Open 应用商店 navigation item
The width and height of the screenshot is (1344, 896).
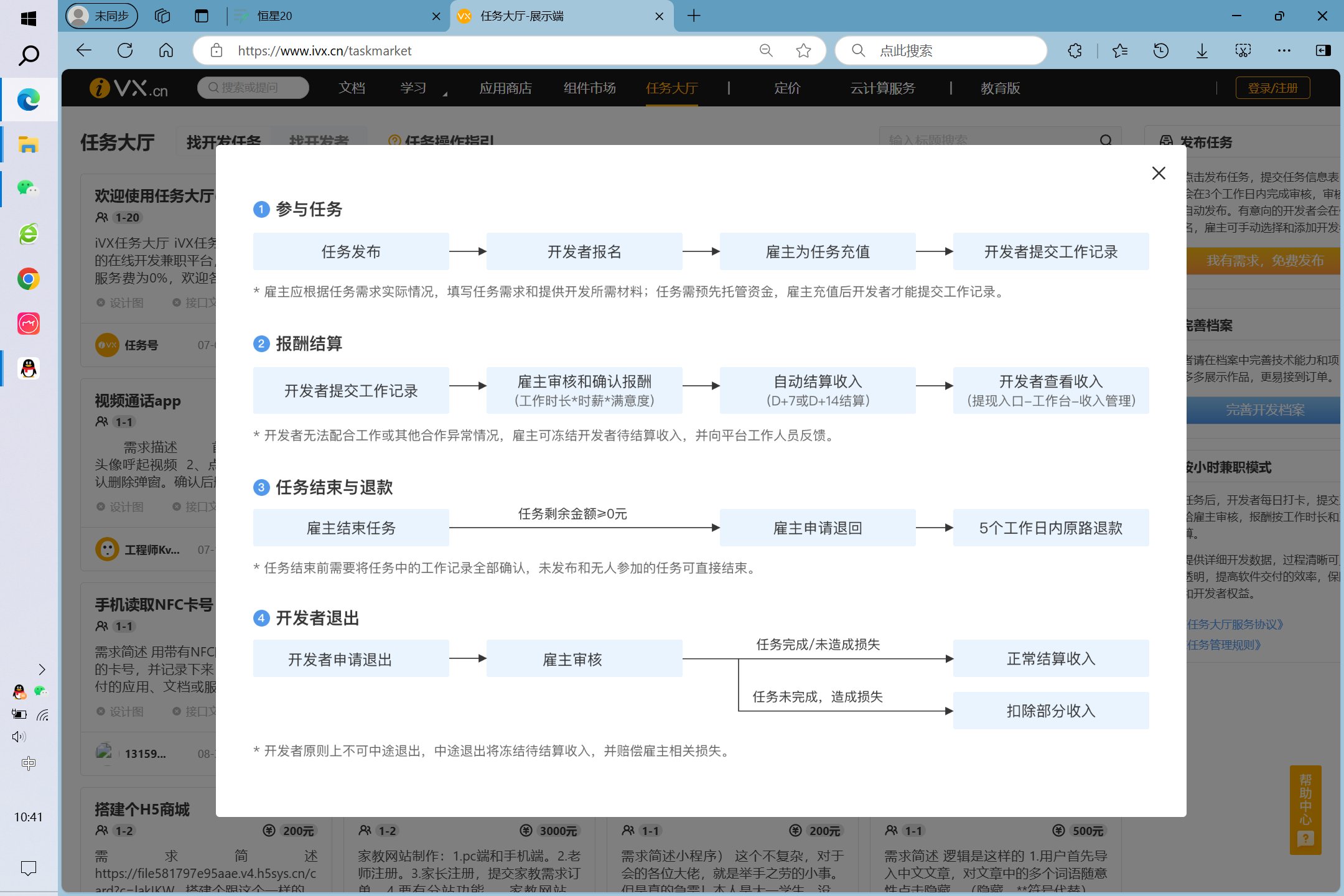click(505, 88)
